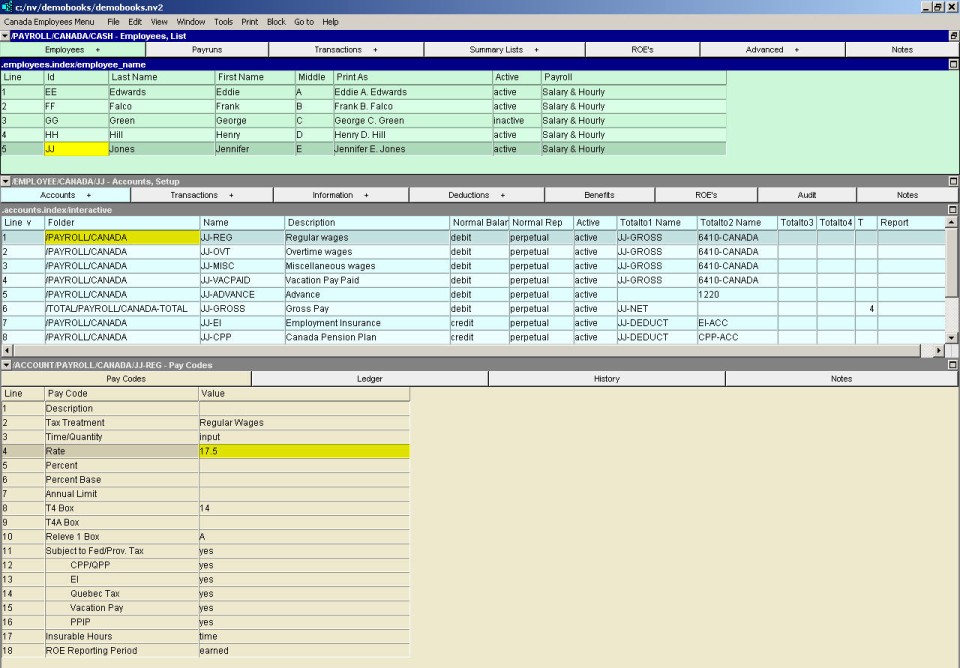Viewport: 960px width, 668px height.
Task: Expand the Summary Lists tab
Action: [505, 49]
